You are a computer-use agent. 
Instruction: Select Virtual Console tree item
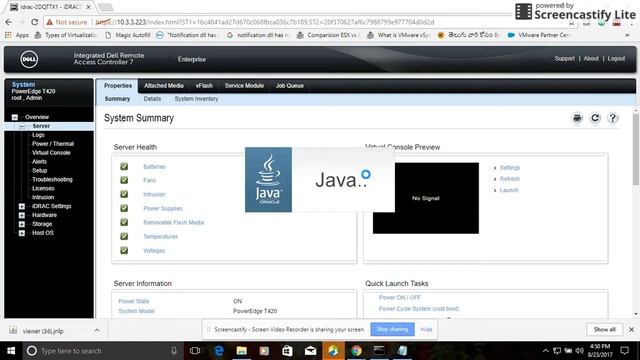tap(51, 153)
